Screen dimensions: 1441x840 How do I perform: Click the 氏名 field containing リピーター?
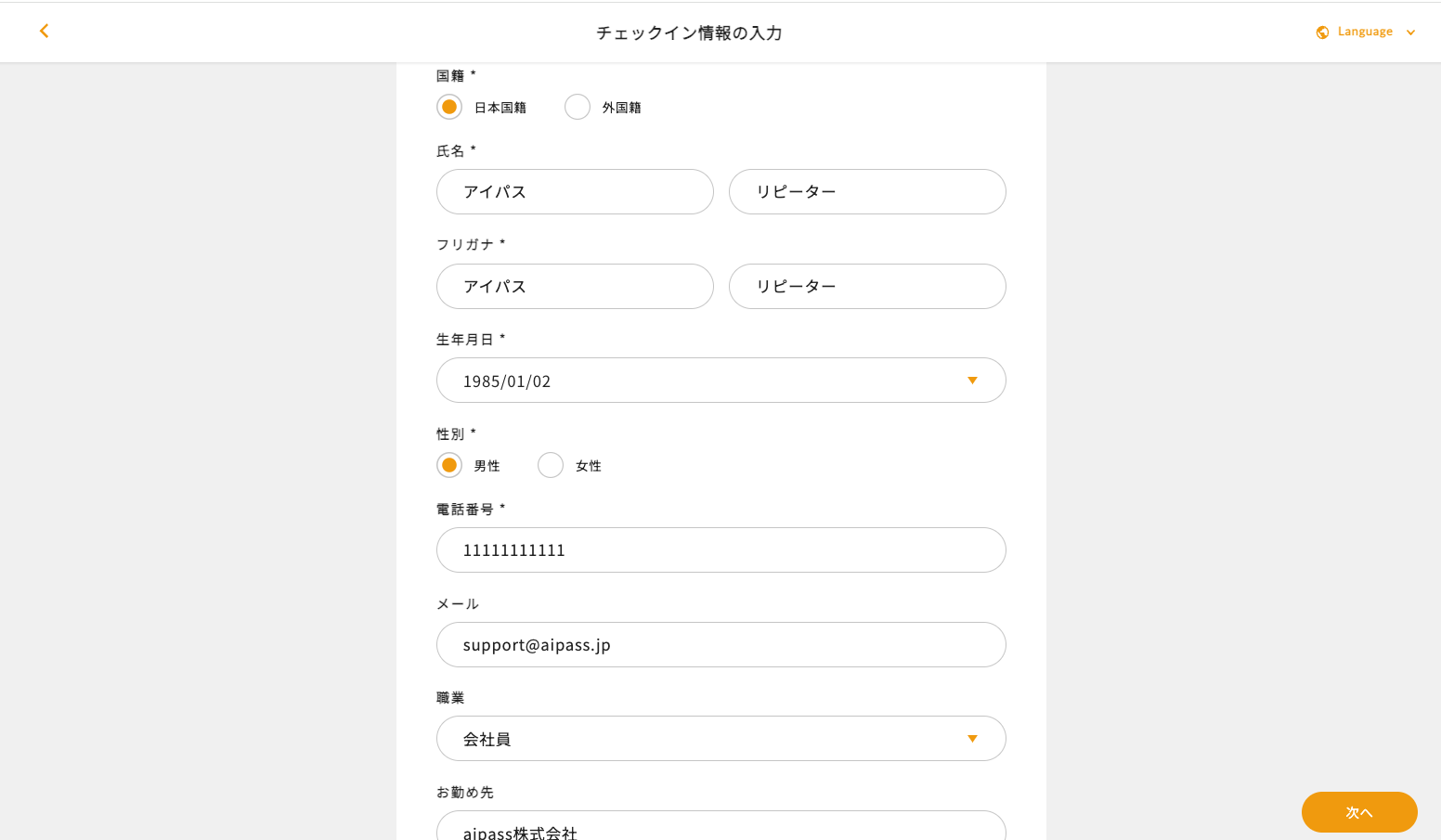point(867,192)
